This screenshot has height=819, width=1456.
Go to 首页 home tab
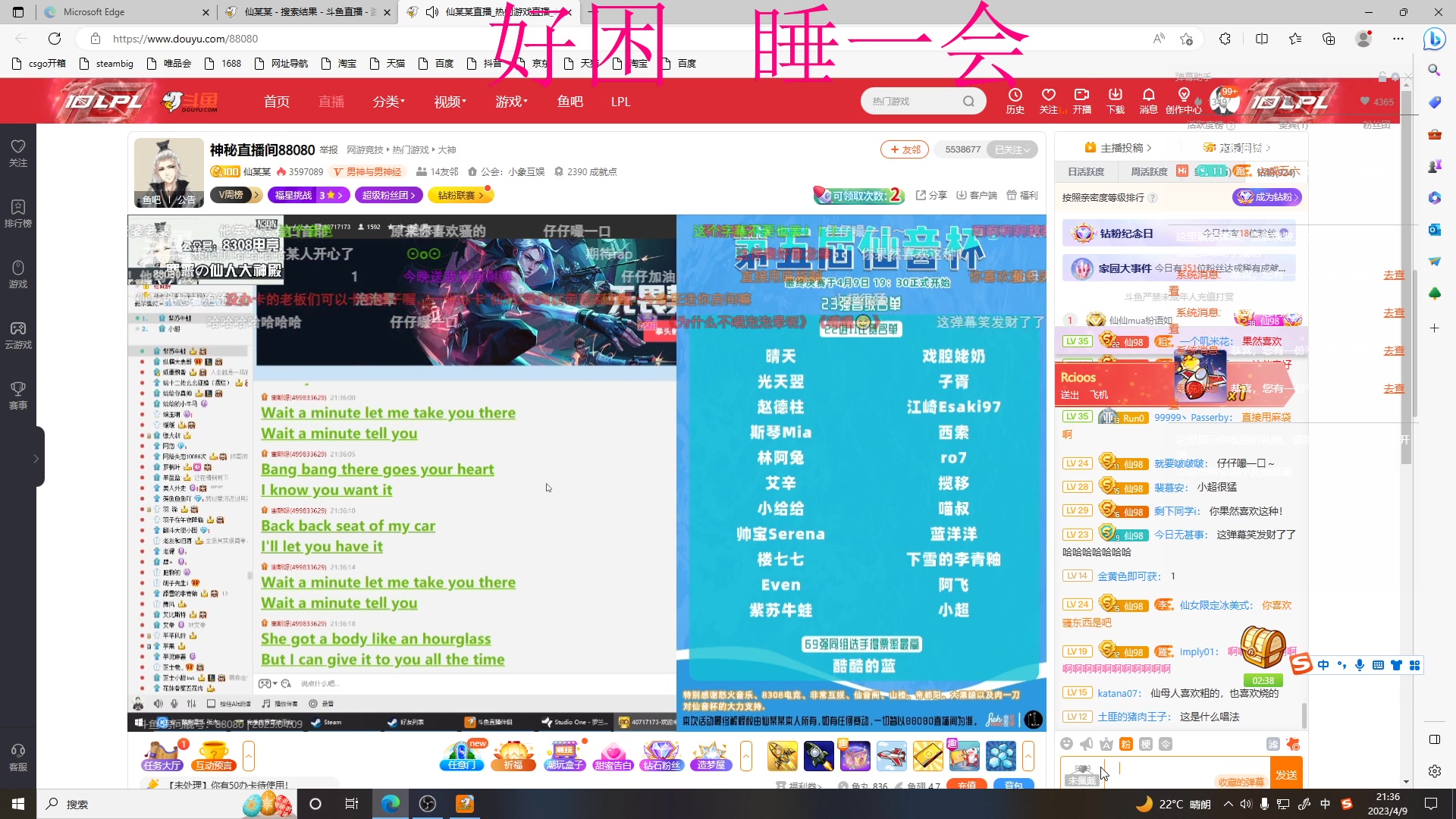coord(276,101)
